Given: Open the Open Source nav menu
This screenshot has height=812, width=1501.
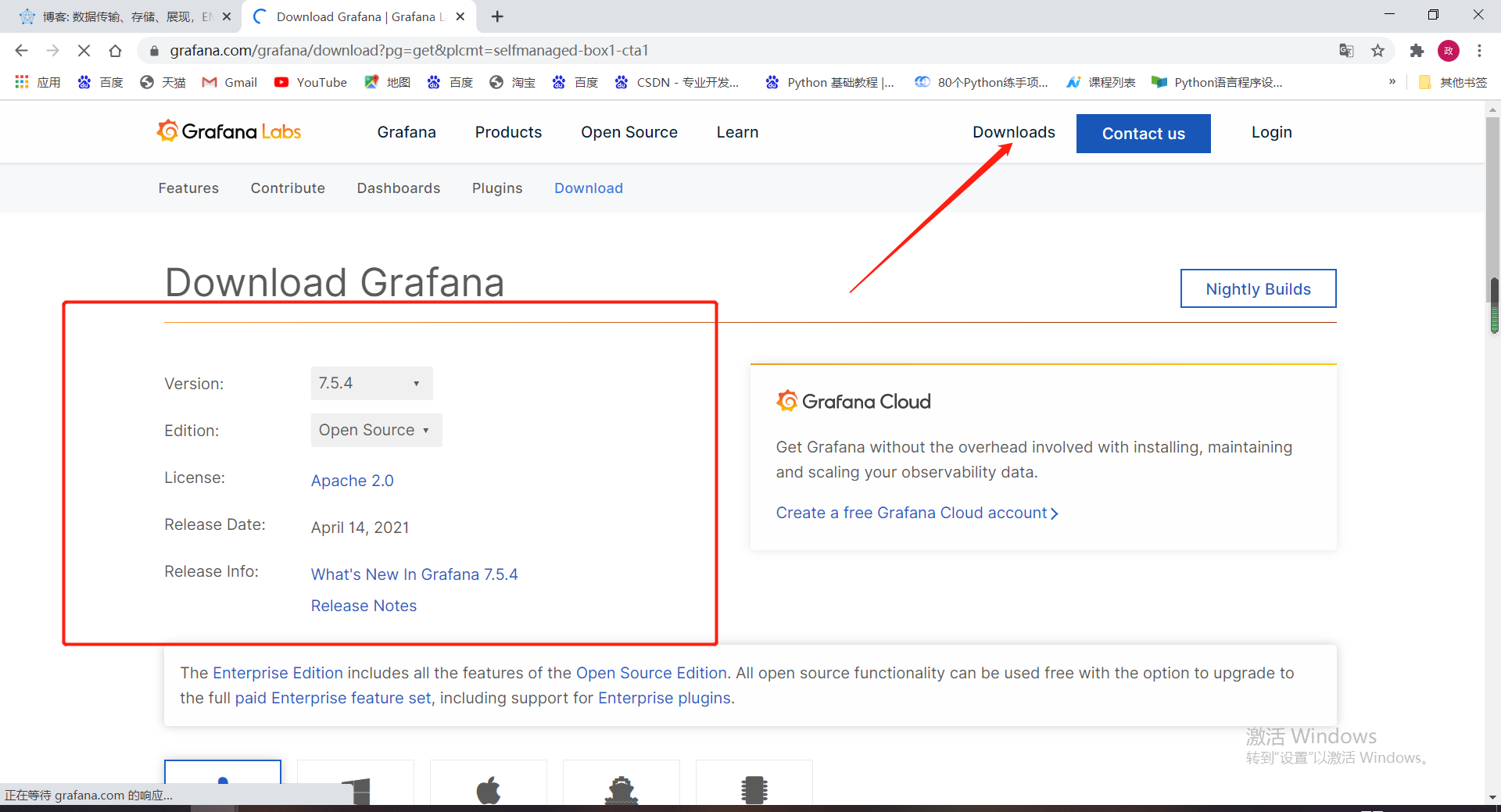Looking at the screenshot, I should coord(629,132).
